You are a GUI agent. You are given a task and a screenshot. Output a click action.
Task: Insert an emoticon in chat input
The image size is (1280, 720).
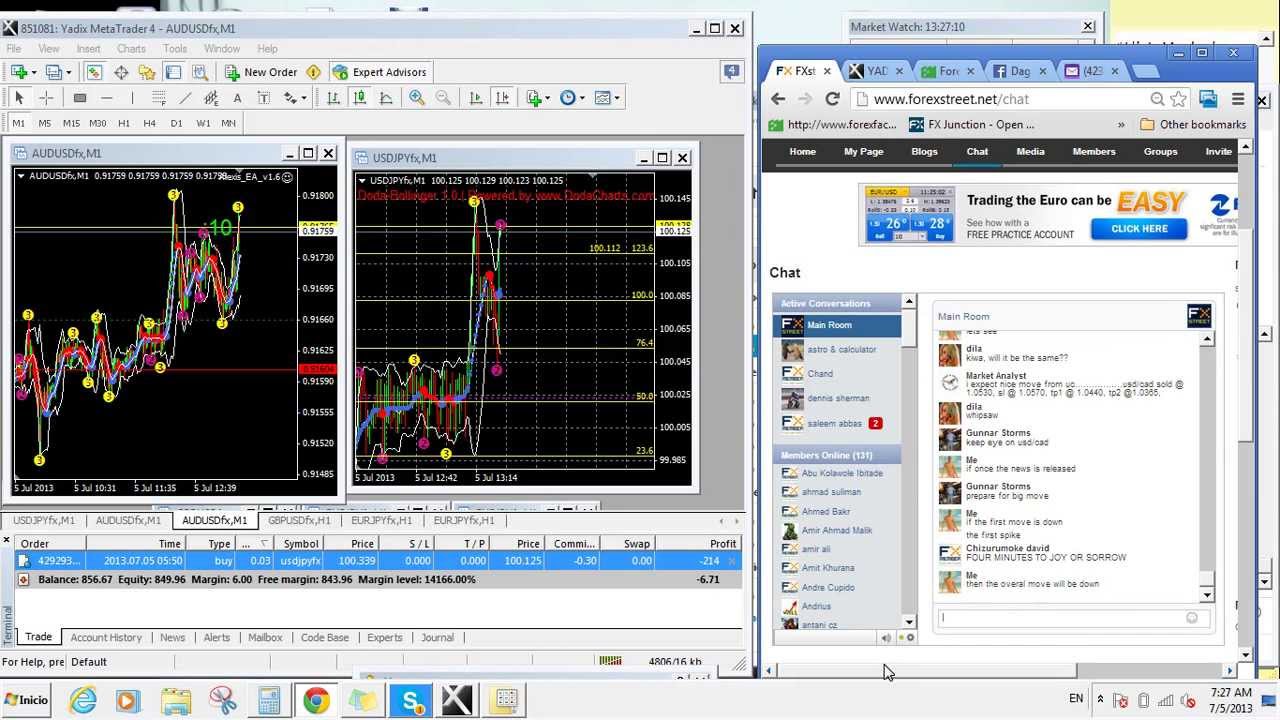(1192, 618)
